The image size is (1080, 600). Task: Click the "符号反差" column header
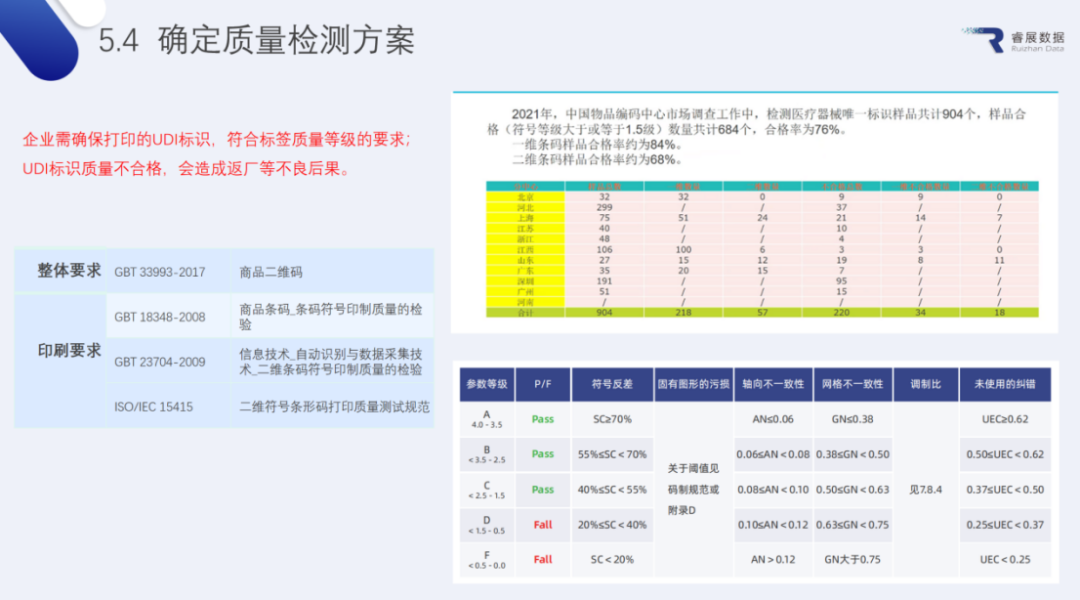(611, 384)
